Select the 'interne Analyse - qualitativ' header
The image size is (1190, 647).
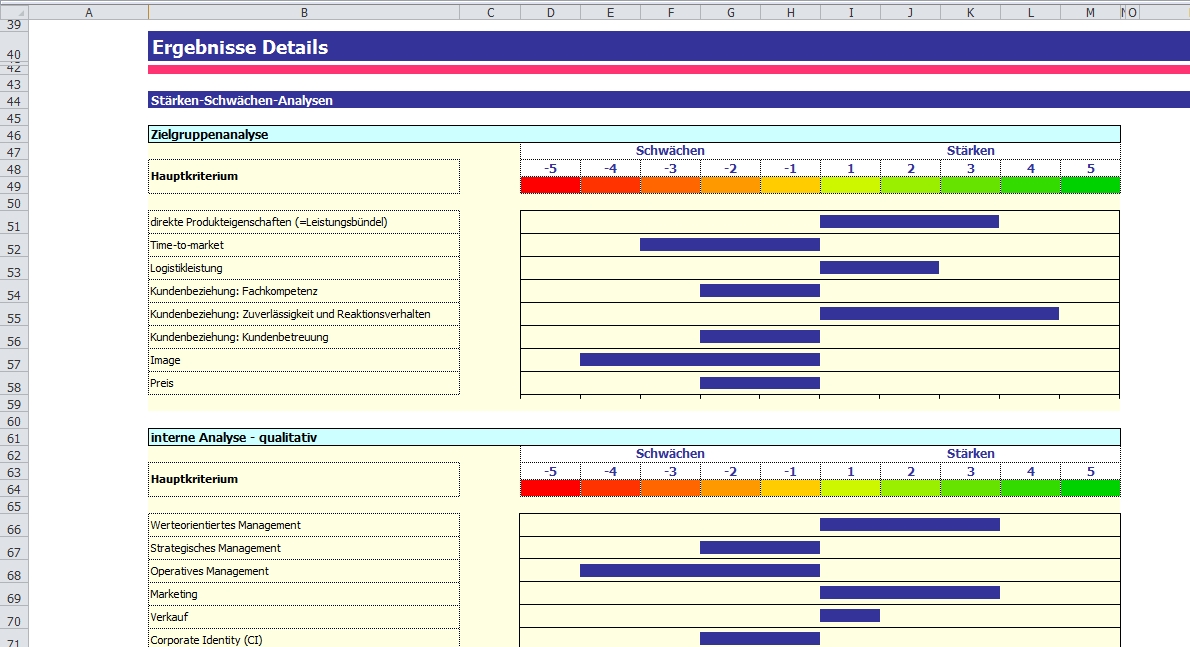(235, 437)
